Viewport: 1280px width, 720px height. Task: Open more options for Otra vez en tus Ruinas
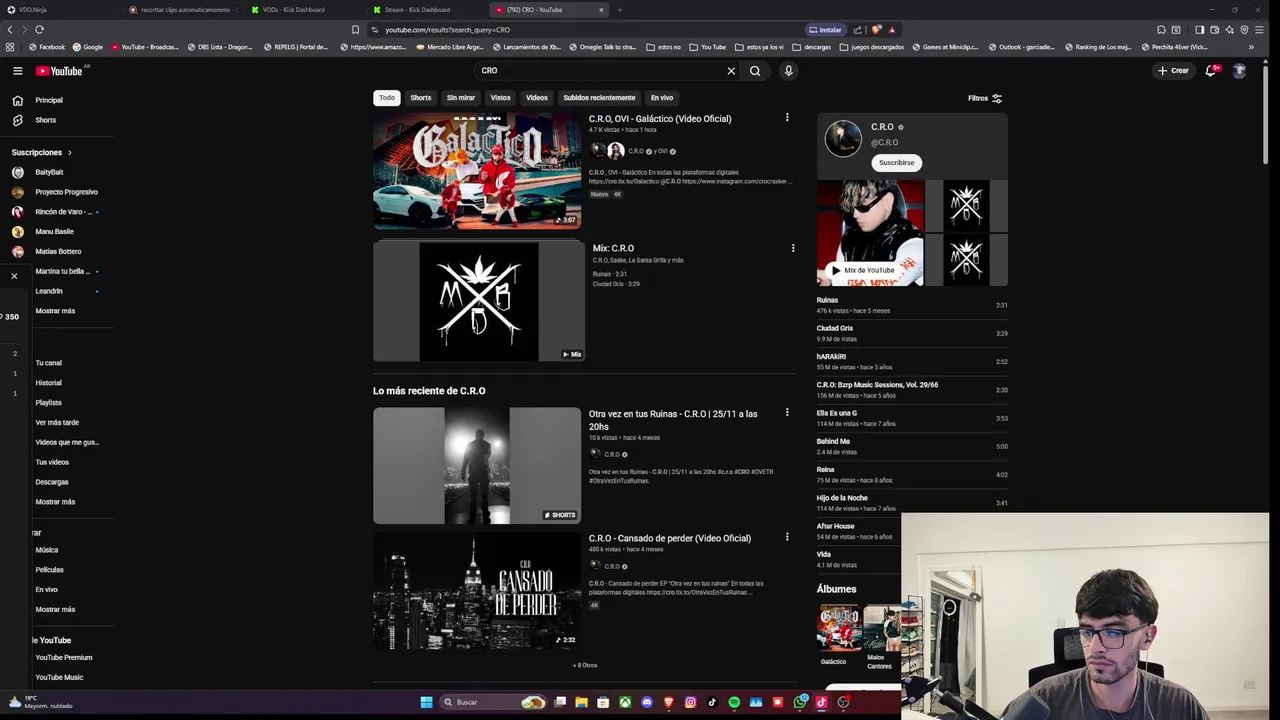pos(787,412)
